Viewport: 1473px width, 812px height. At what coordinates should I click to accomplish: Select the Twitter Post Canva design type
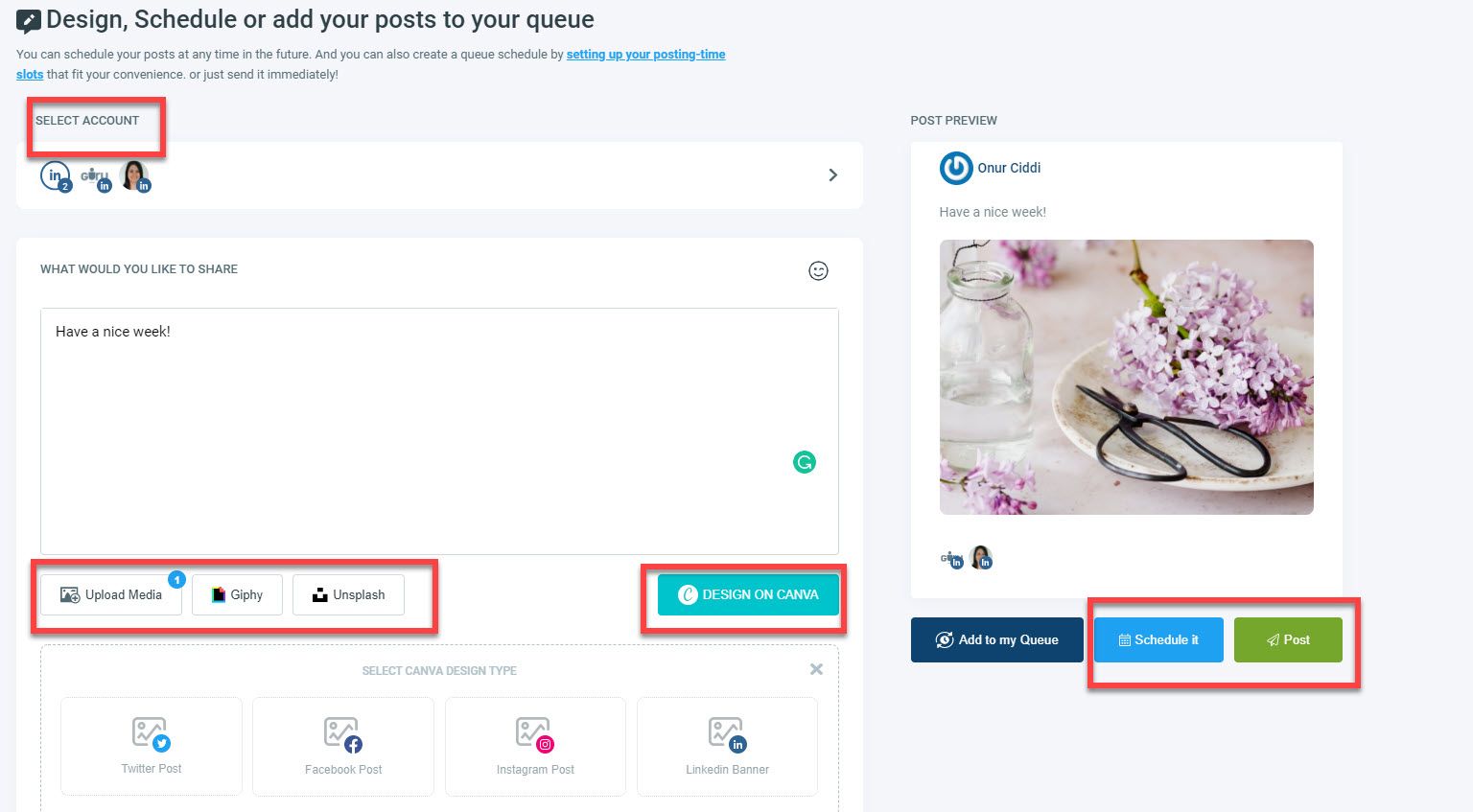151,746
